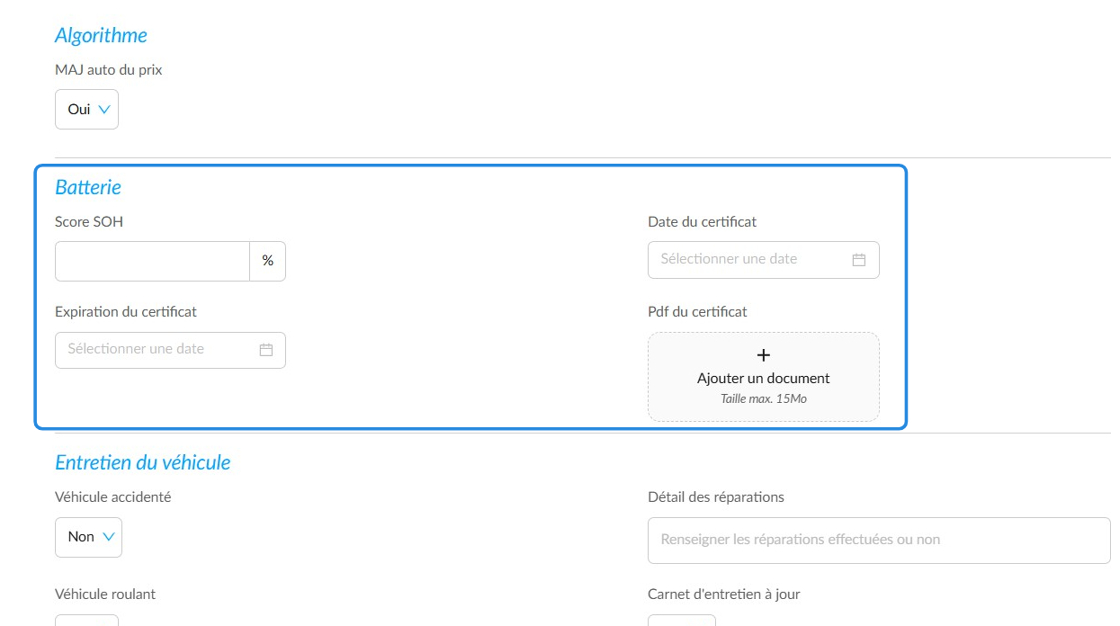Image resolution: width=1120 pixels, height=626 pixels.
Task: Click the plus icon above Ajouter un document
Action: (x=764, y=355)
